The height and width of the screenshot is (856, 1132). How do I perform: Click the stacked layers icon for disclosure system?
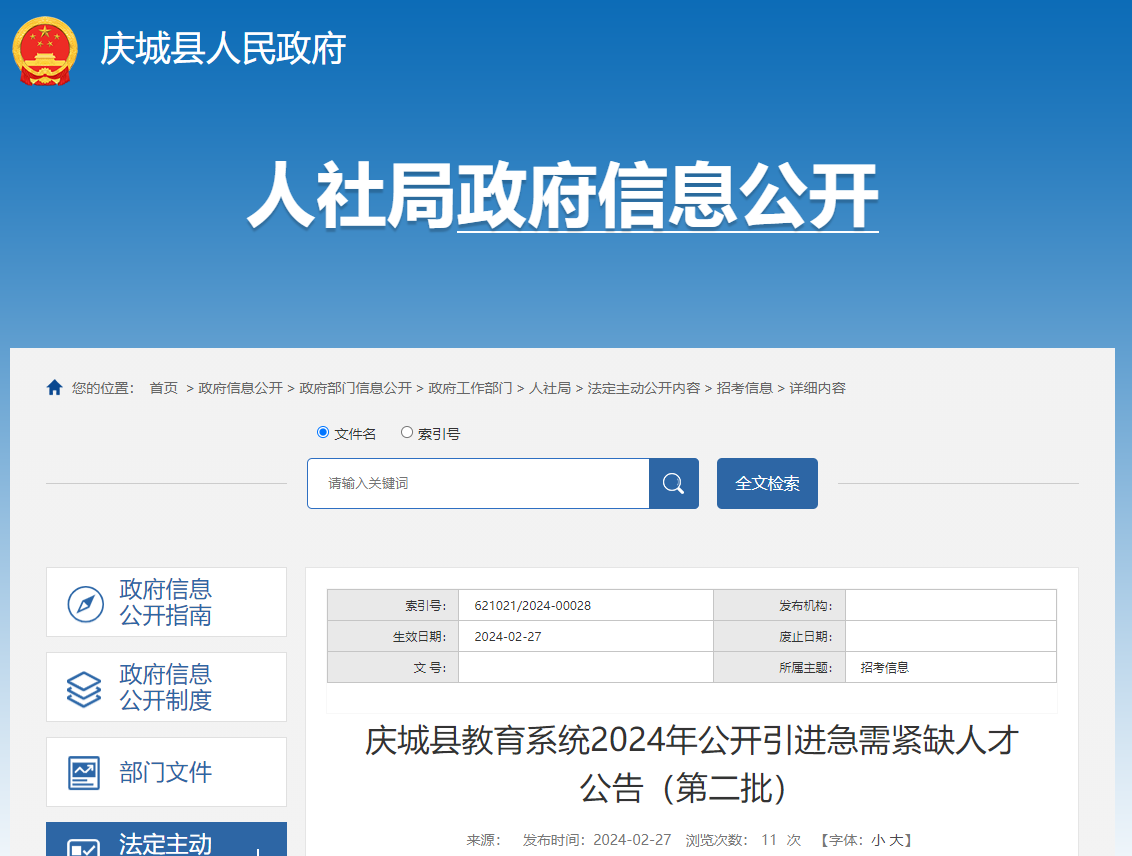(84, 688)
